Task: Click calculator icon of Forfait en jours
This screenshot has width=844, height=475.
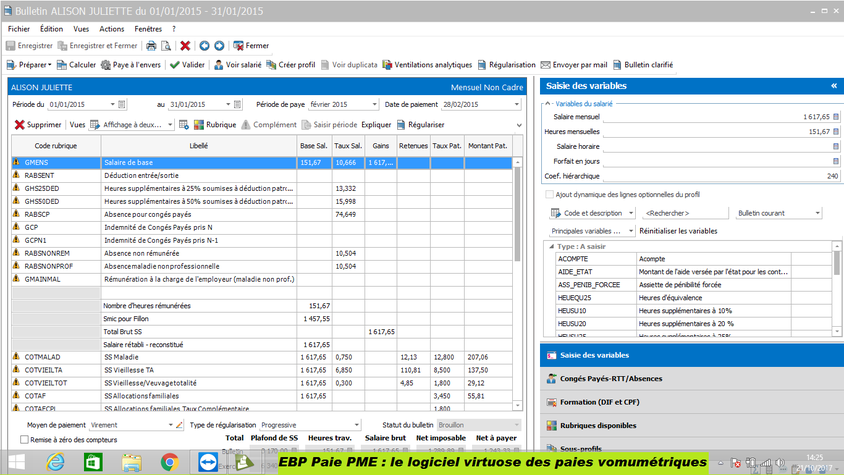Action: coord(836,161)
